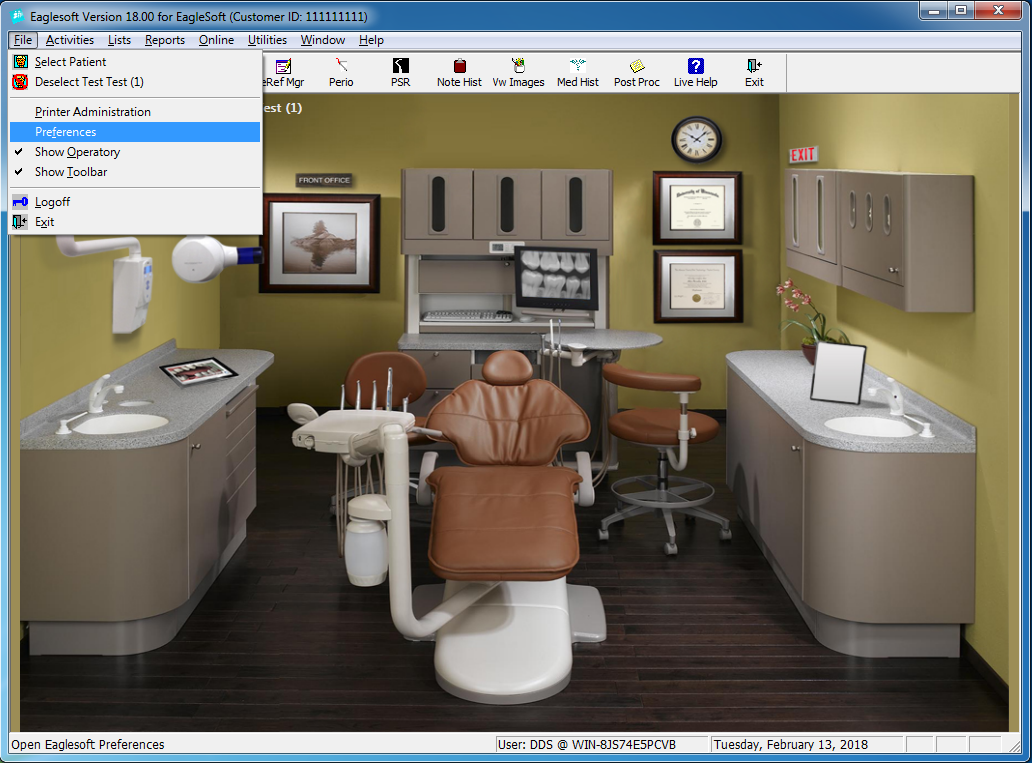Click "User: DDS @ WIN-8JS74E5PCVB" in status bar
This screenshot has height=763, width=1032.
[x=586, y=745]
